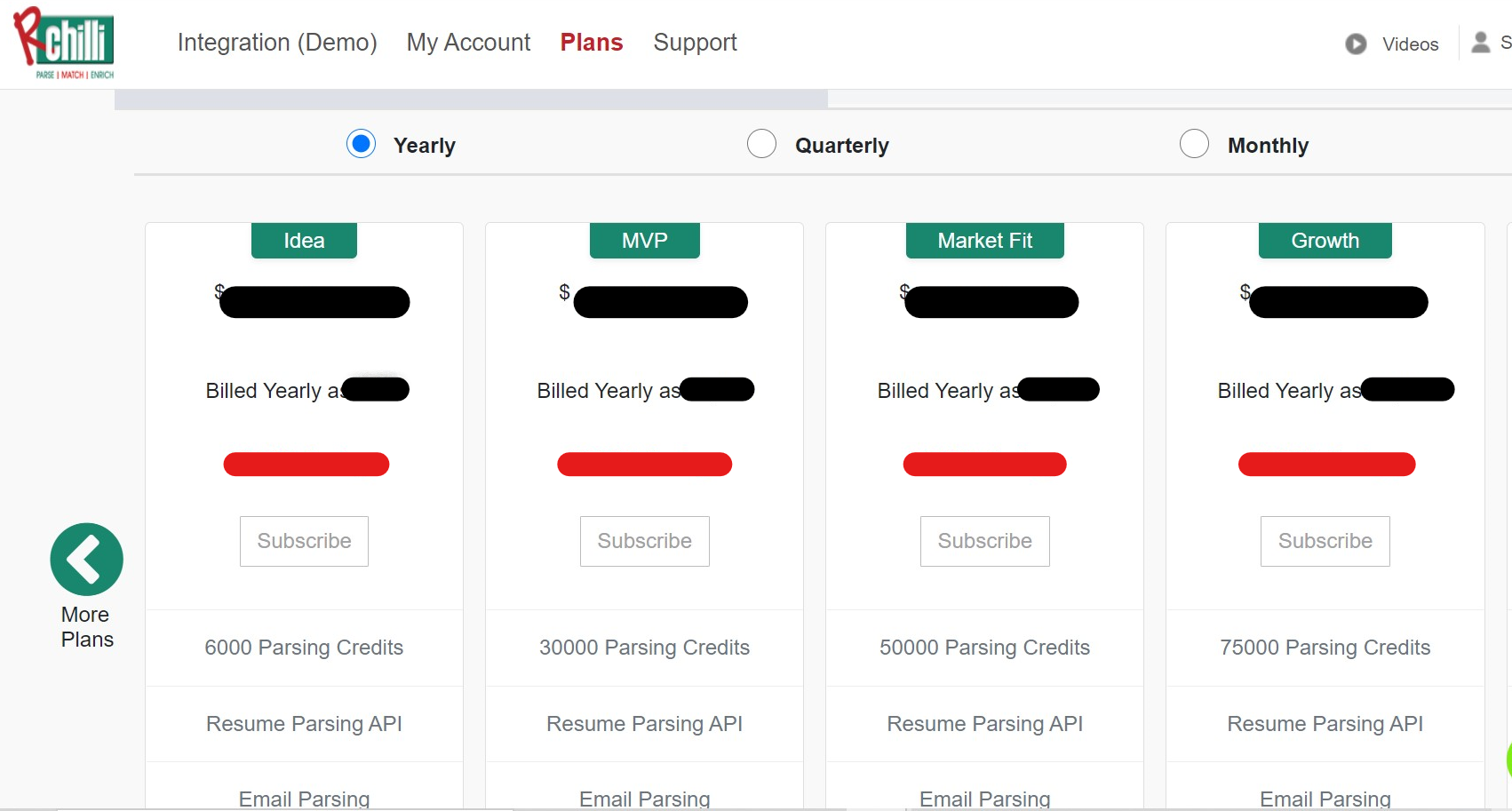Viewport: 1512px width, 811px height.
Task: Subscribe to the Idea plan
Action: point(304,541)
